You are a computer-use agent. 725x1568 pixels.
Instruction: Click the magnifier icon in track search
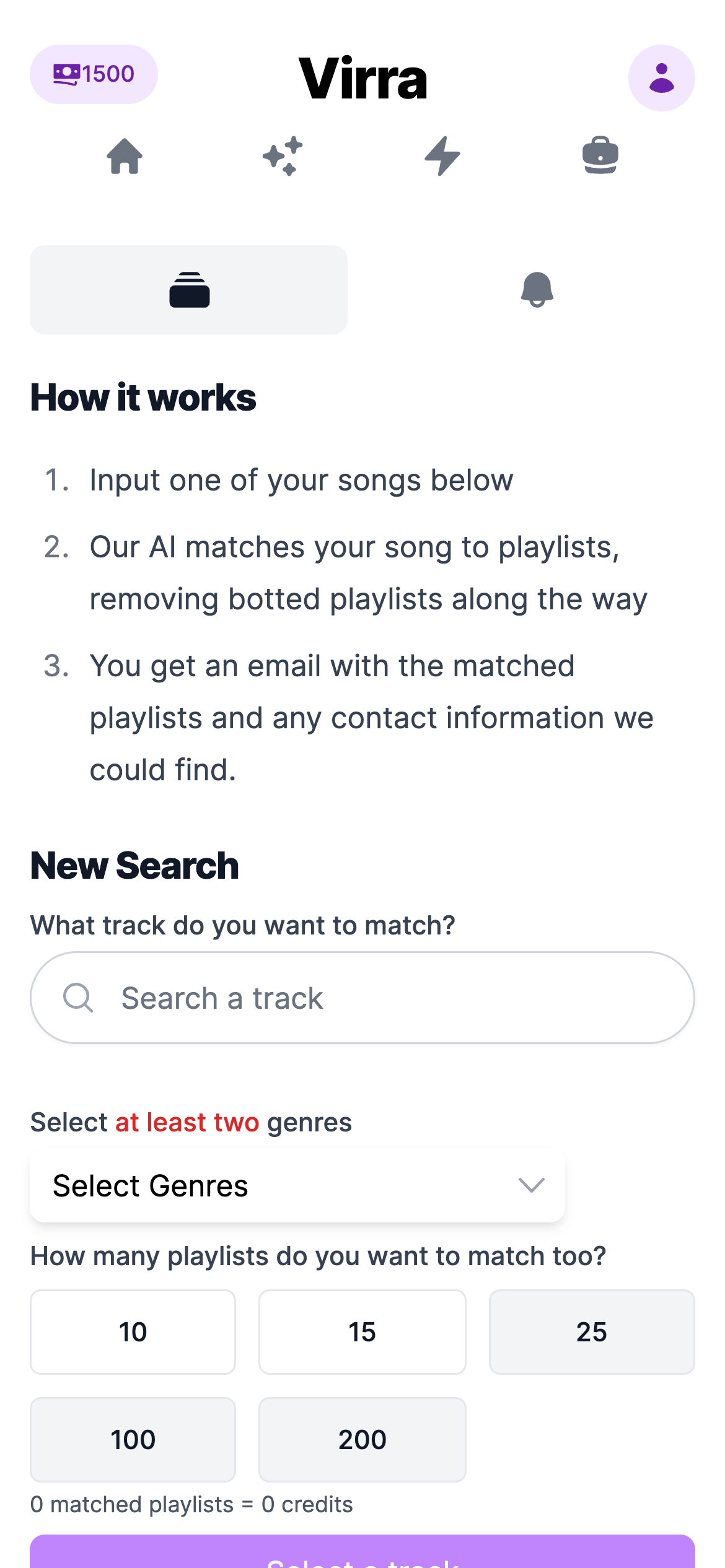(x=78, y=998)
